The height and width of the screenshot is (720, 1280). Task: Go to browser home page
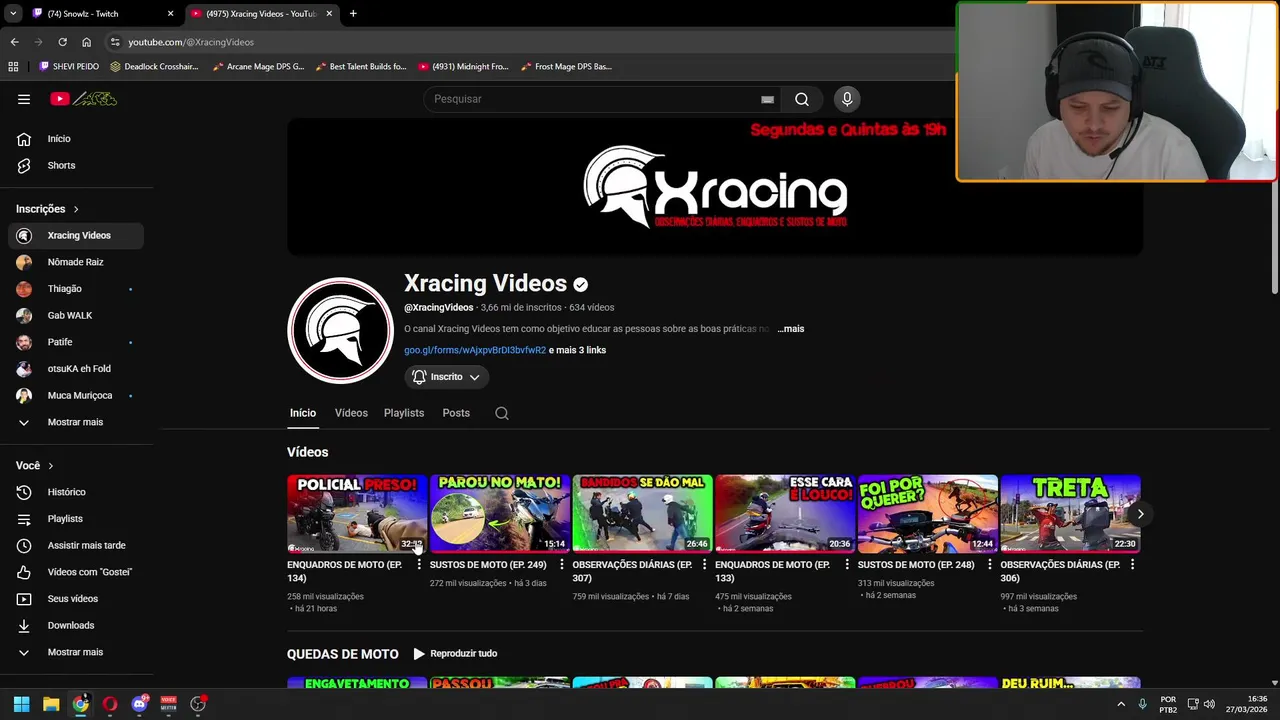pos(86,42)
